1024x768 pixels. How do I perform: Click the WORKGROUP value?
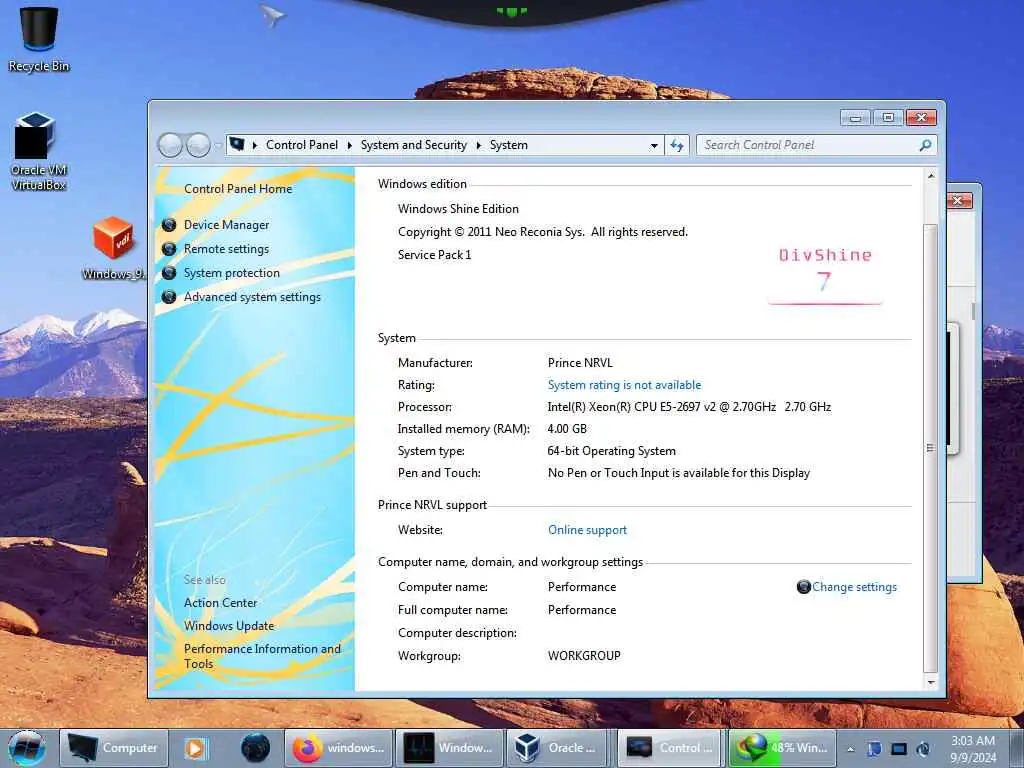[x=584, y=656]
